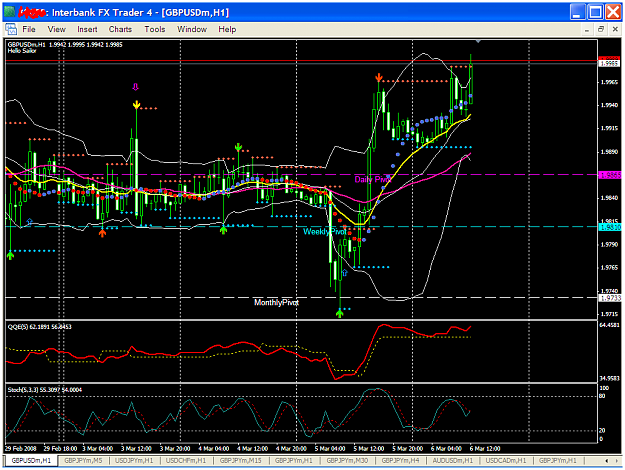
Task: Click the QQE(5) indicator label
Action: coord(39,327)
